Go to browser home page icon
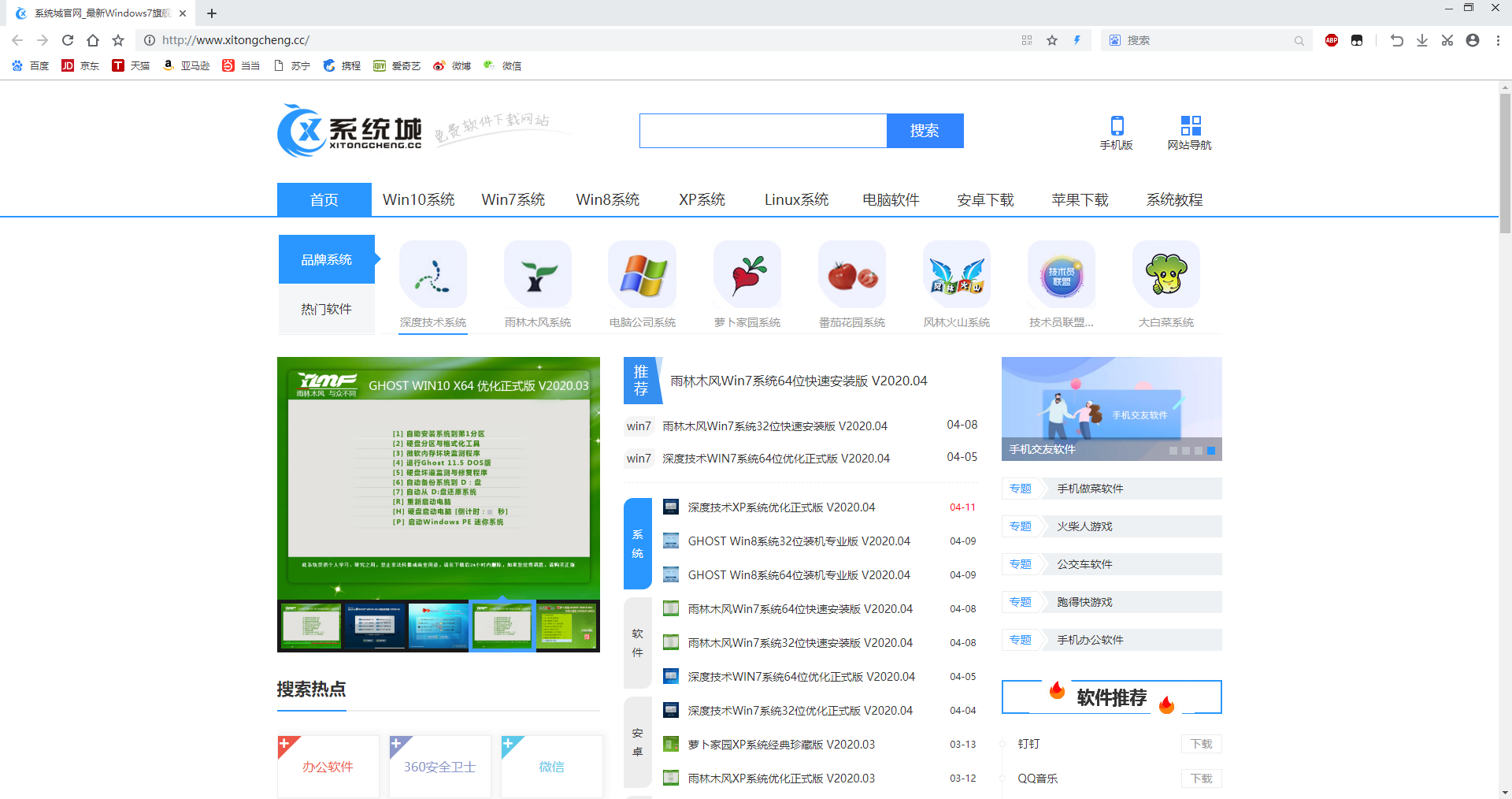Viewport: 1512px width, 799px height. click(x=93, y=40)
